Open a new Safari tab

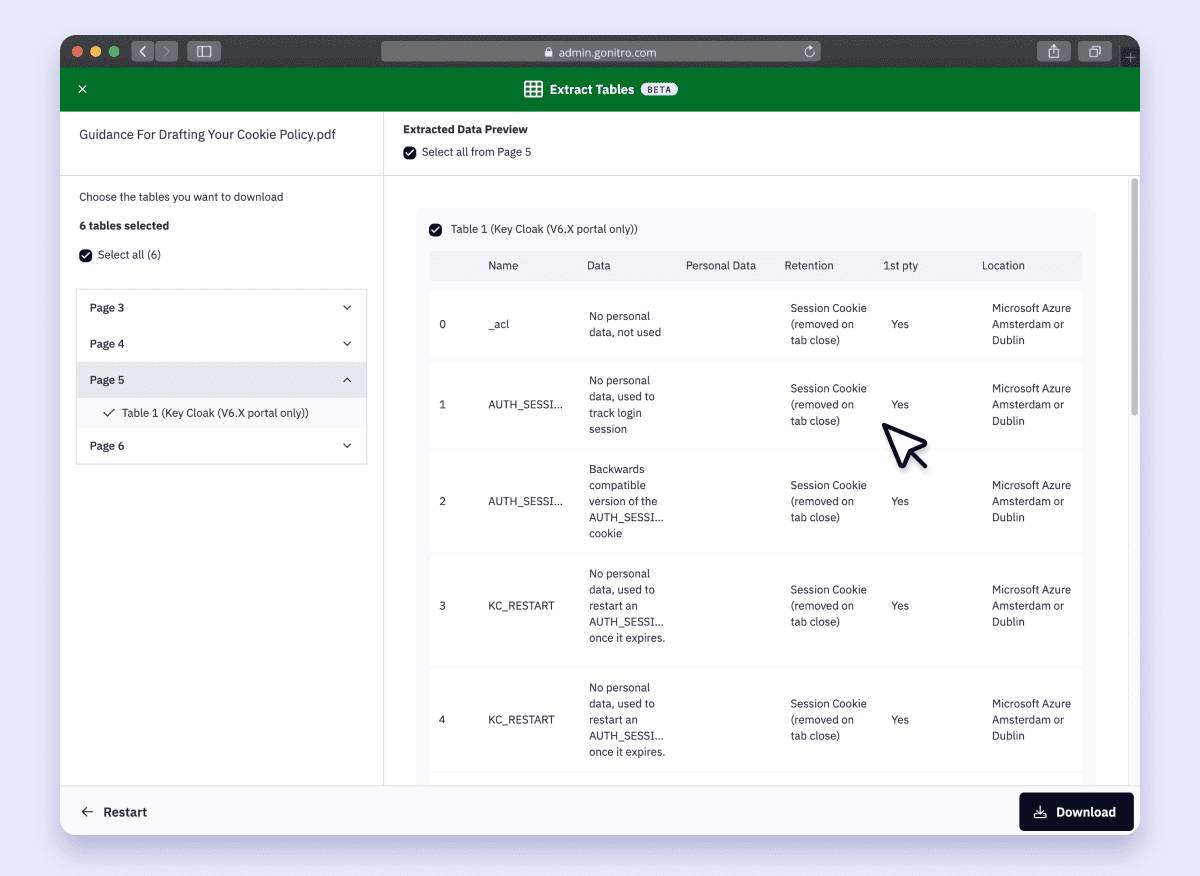[x=1130, y=58]
